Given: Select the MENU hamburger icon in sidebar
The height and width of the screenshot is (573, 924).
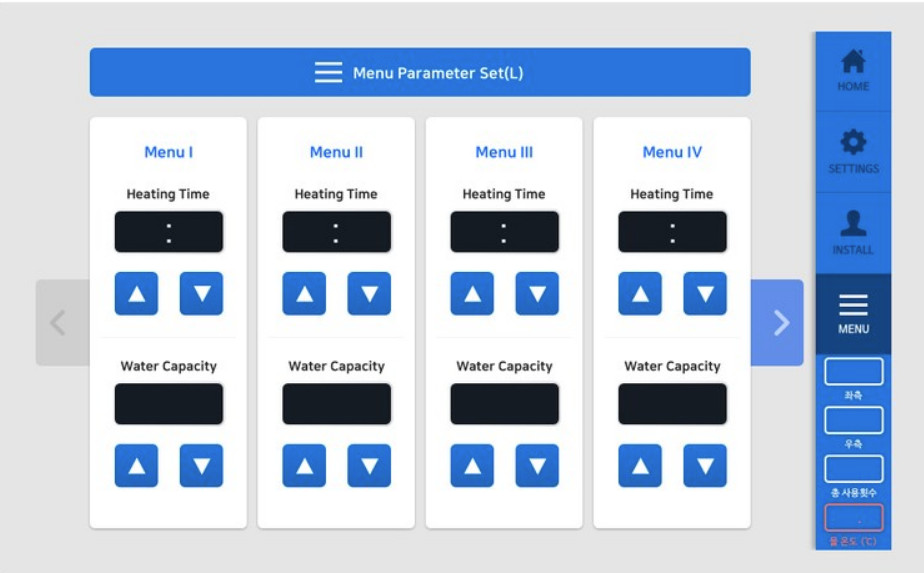Looking at the screenshot, I should [x=853, y=305].
